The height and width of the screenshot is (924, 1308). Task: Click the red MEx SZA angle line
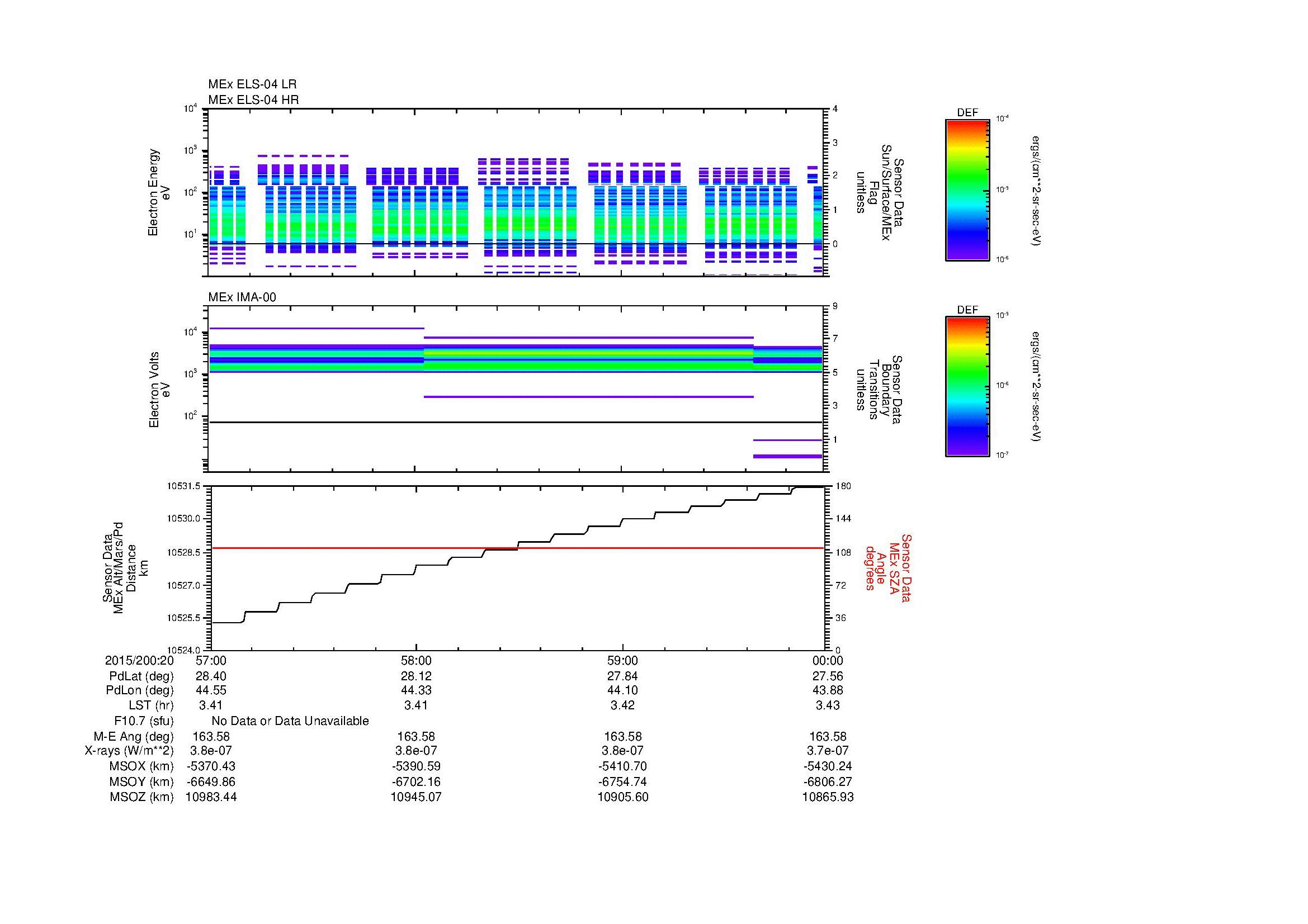pyautogui.click(x=517, y=548)
